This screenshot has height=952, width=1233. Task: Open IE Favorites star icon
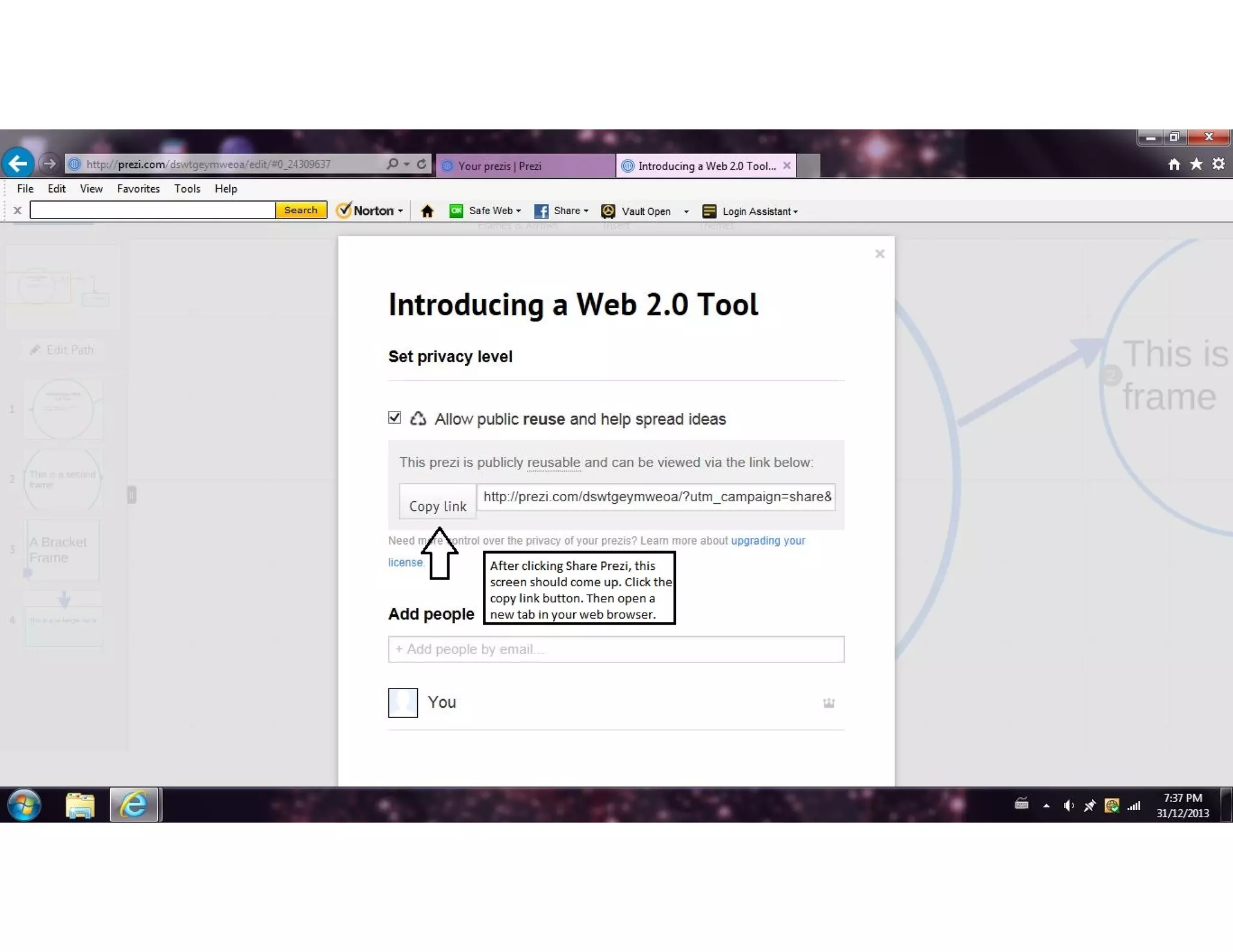1196,164
